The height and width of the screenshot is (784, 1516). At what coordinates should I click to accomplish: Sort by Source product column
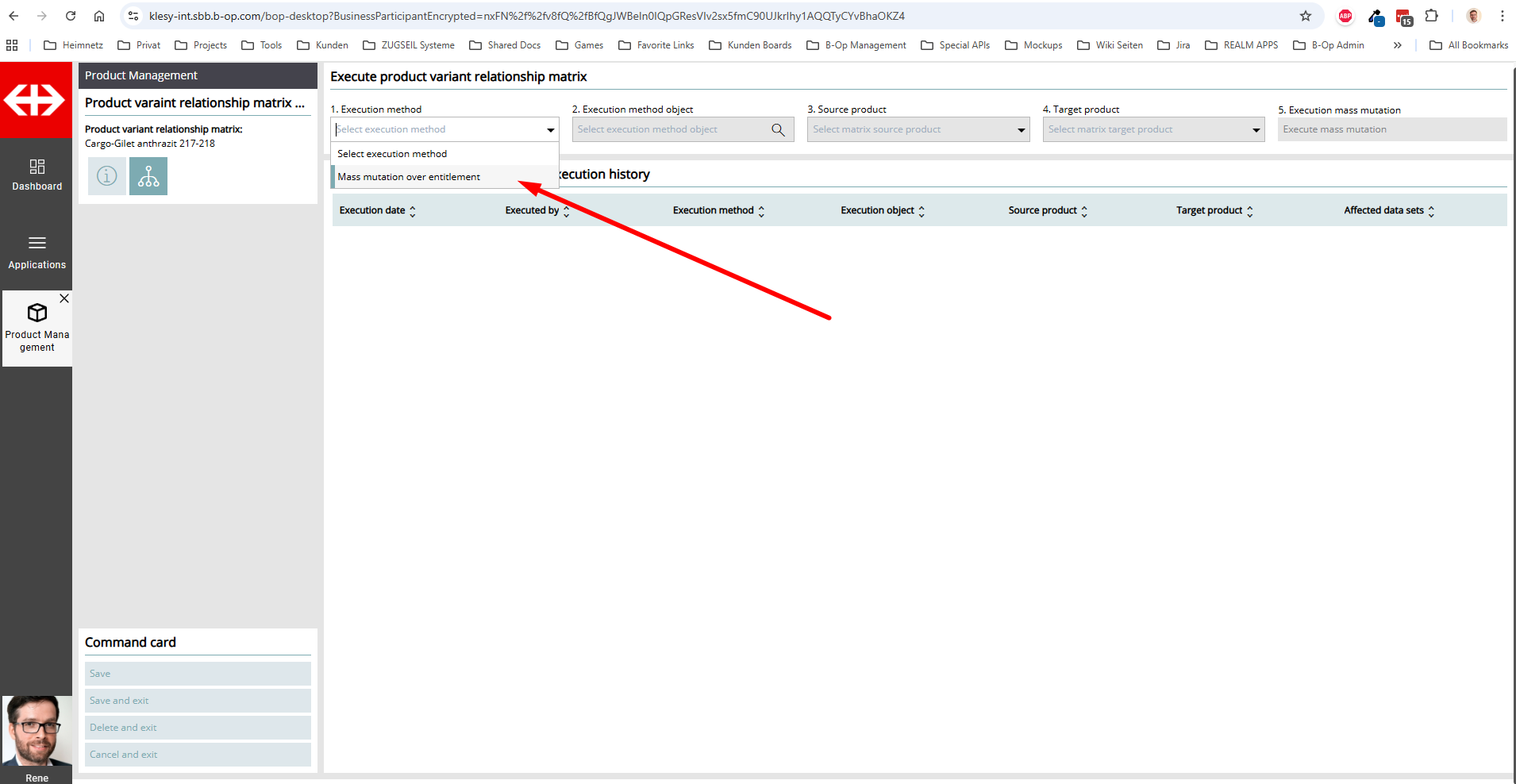tap(1084, 211)
